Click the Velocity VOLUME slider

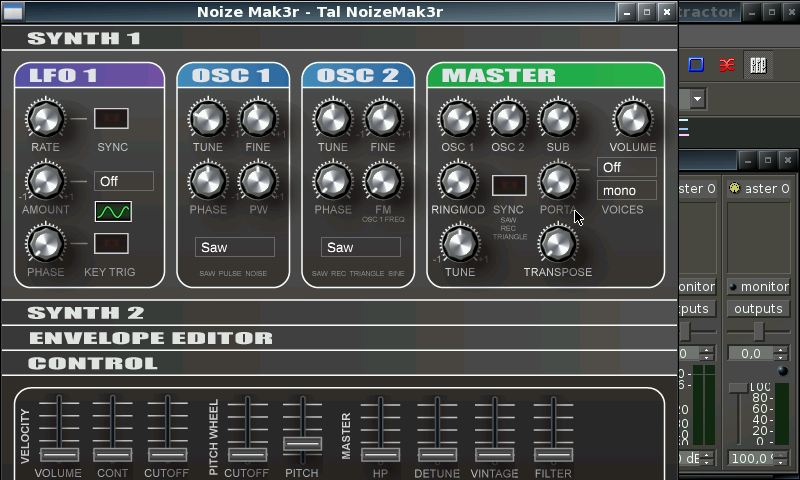pos(59,454)
